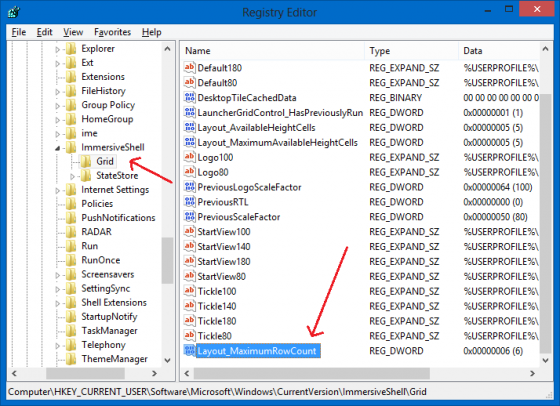
Task: Click the tree pane scroll-down arrow
Action: [x=167, y=360]
